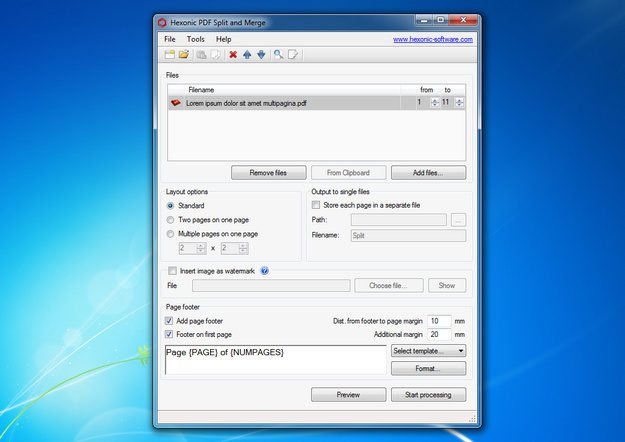625x442 pixels.
Task: Select Multiple pages on one page option
Action: 171,234
